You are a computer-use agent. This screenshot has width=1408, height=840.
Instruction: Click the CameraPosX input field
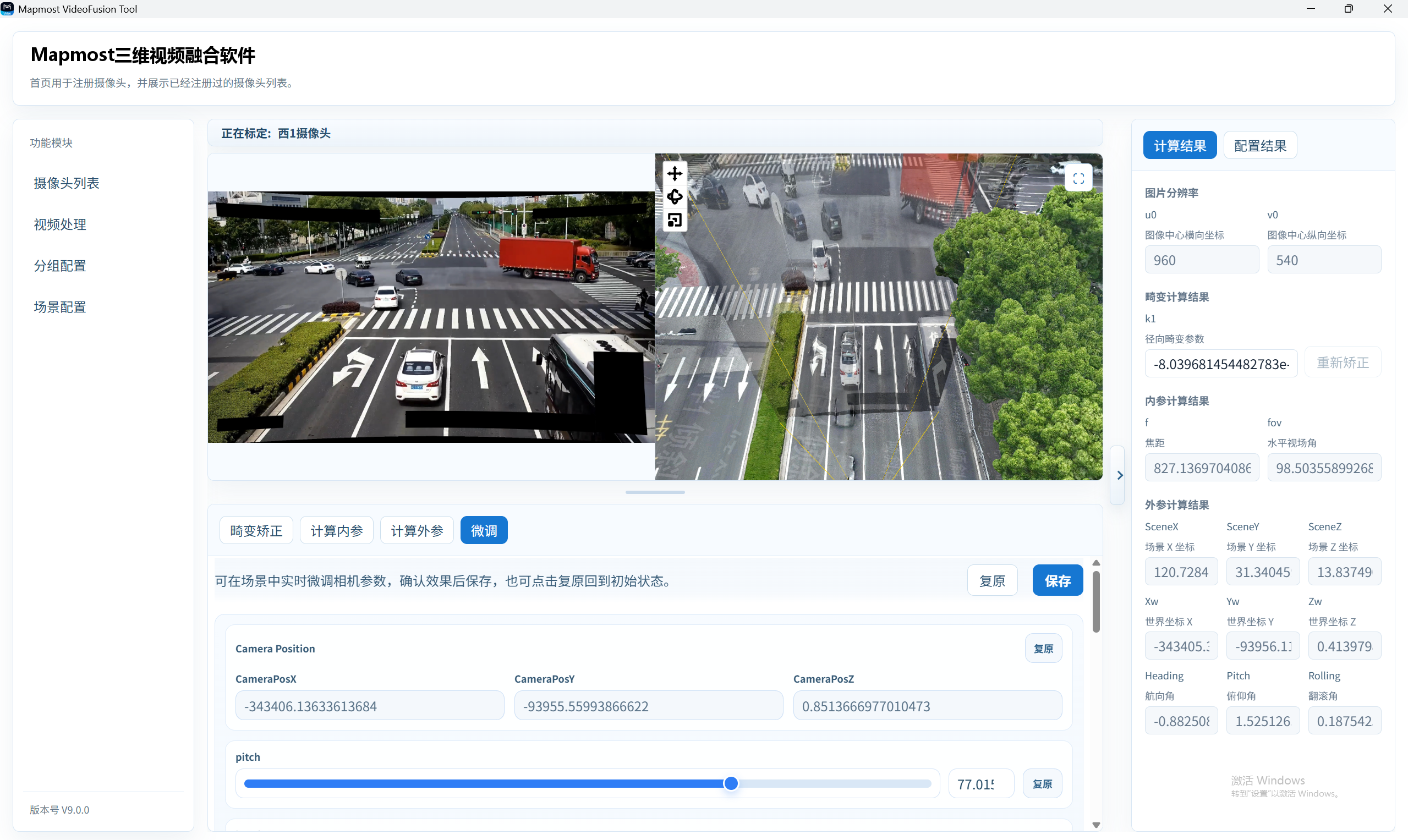point(370,705)
